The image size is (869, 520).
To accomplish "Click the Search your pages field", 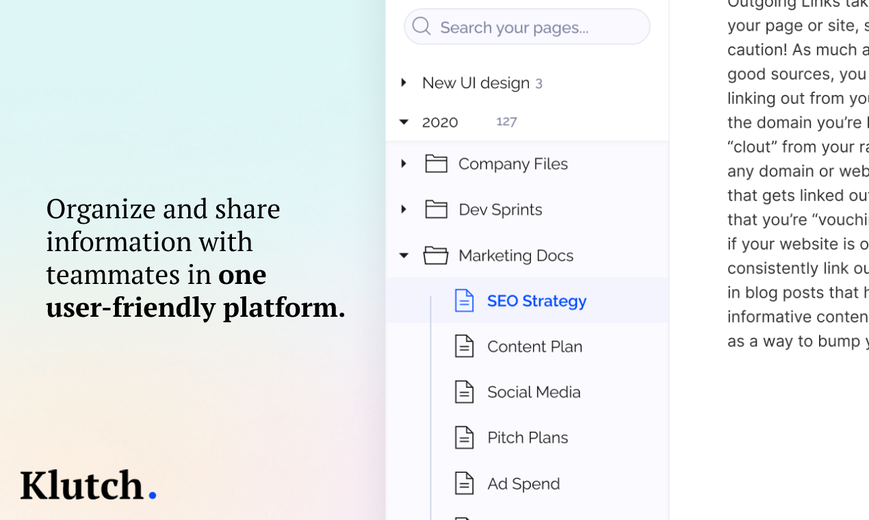I will coord(527,27).
